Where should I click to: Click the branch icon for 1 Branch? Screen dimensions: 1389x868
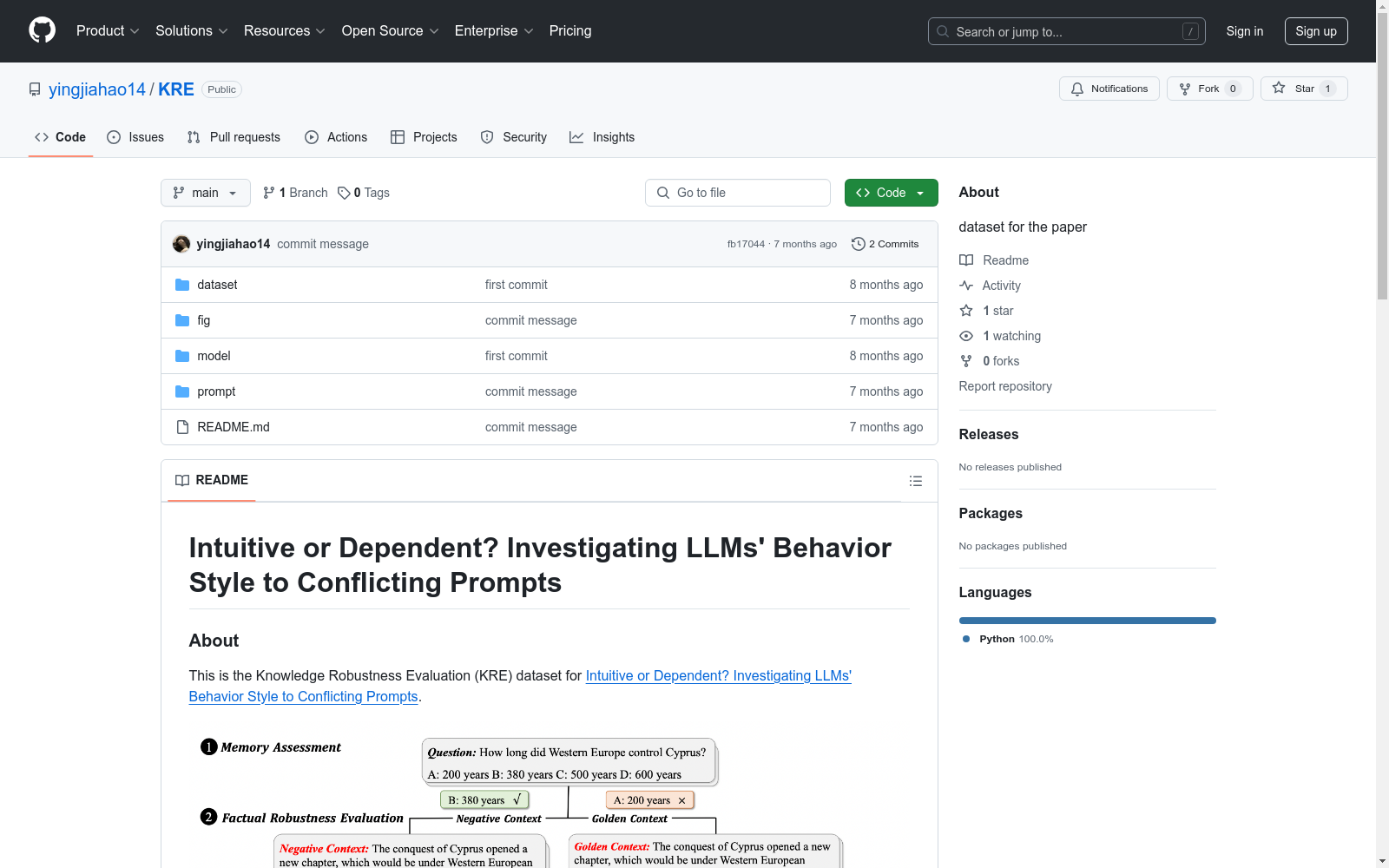pos(269,193)
